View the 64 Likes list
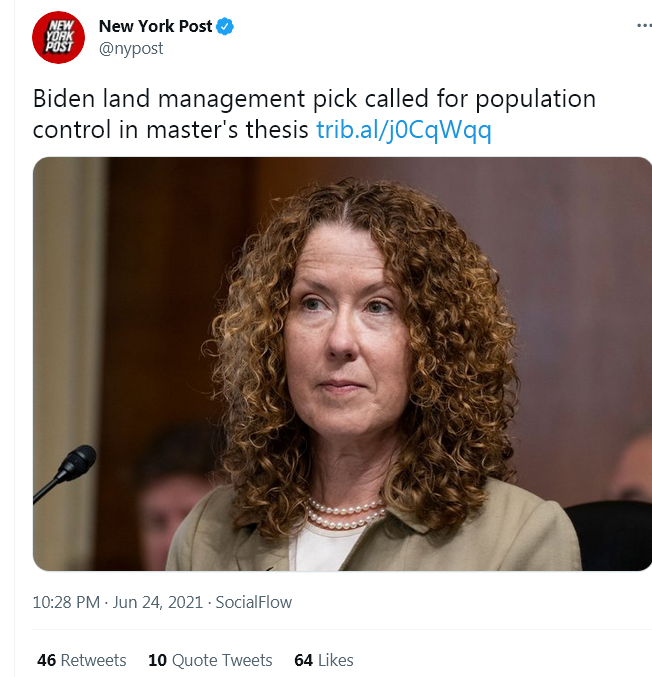This screenshot has height=677, width=652. click(324, 660)
